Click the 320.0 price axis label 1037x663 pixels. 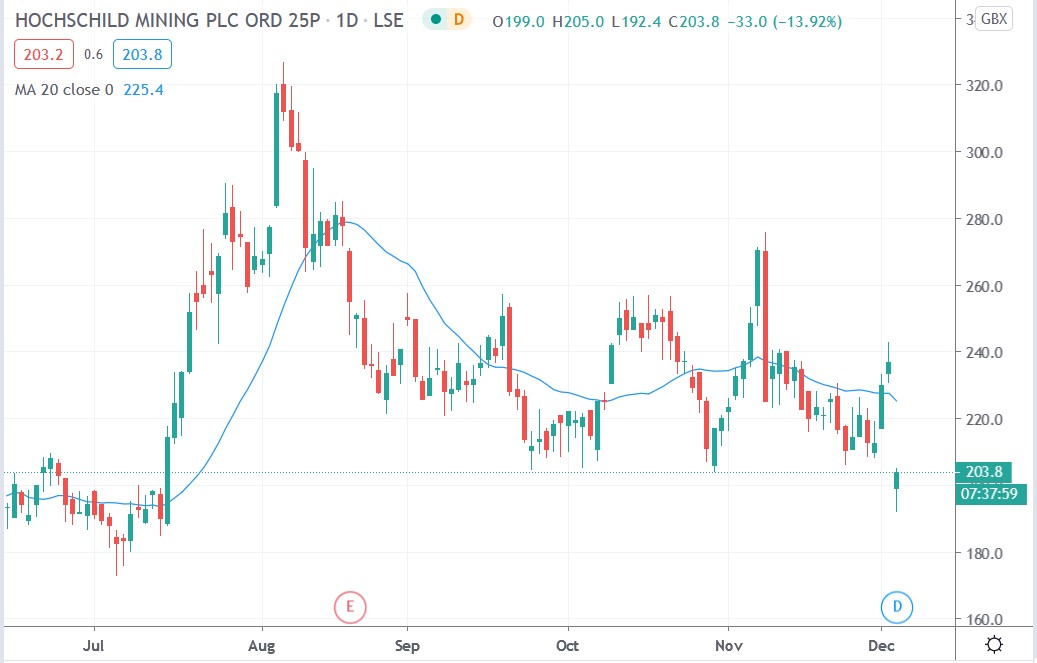tap(984, 86)
